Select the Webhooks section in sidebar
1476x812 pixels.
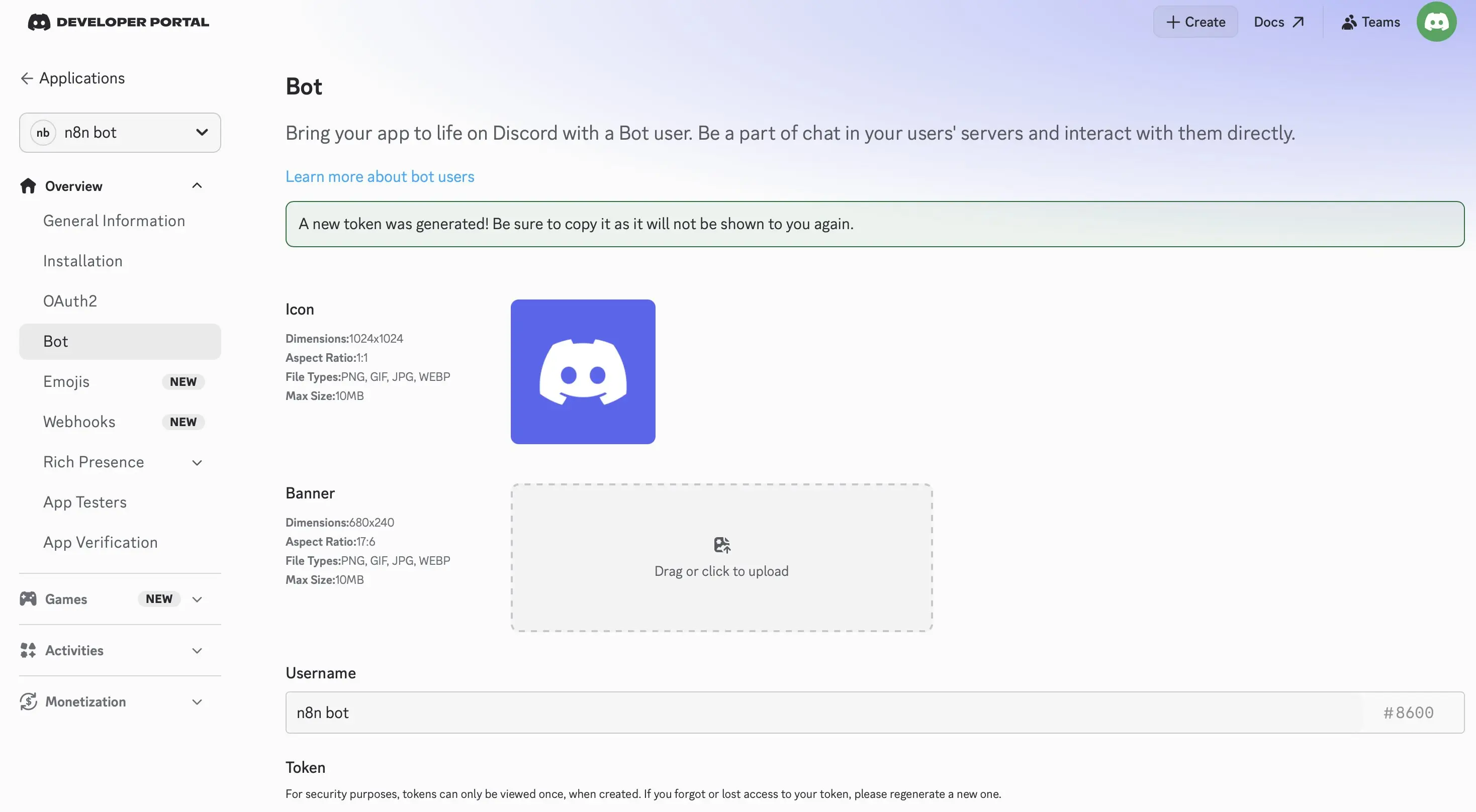tap(79, 422)
